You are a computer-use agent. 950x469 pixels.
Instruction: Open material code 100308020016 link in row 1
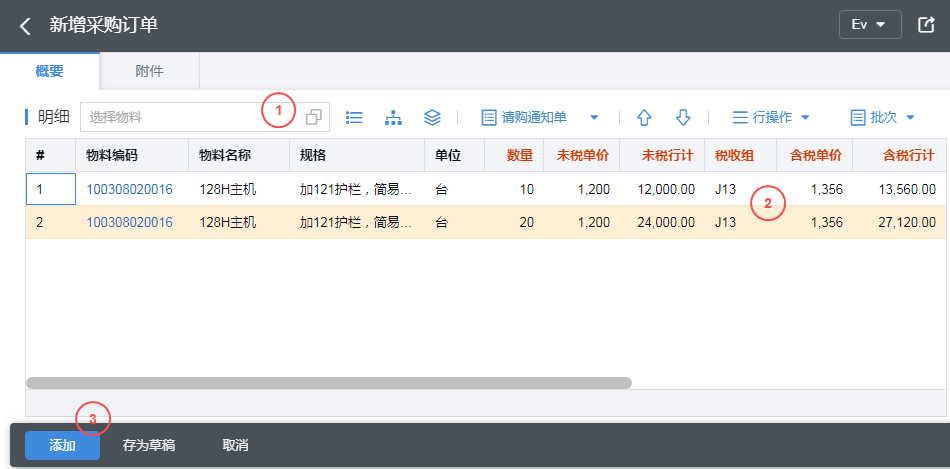coord(129,189)
